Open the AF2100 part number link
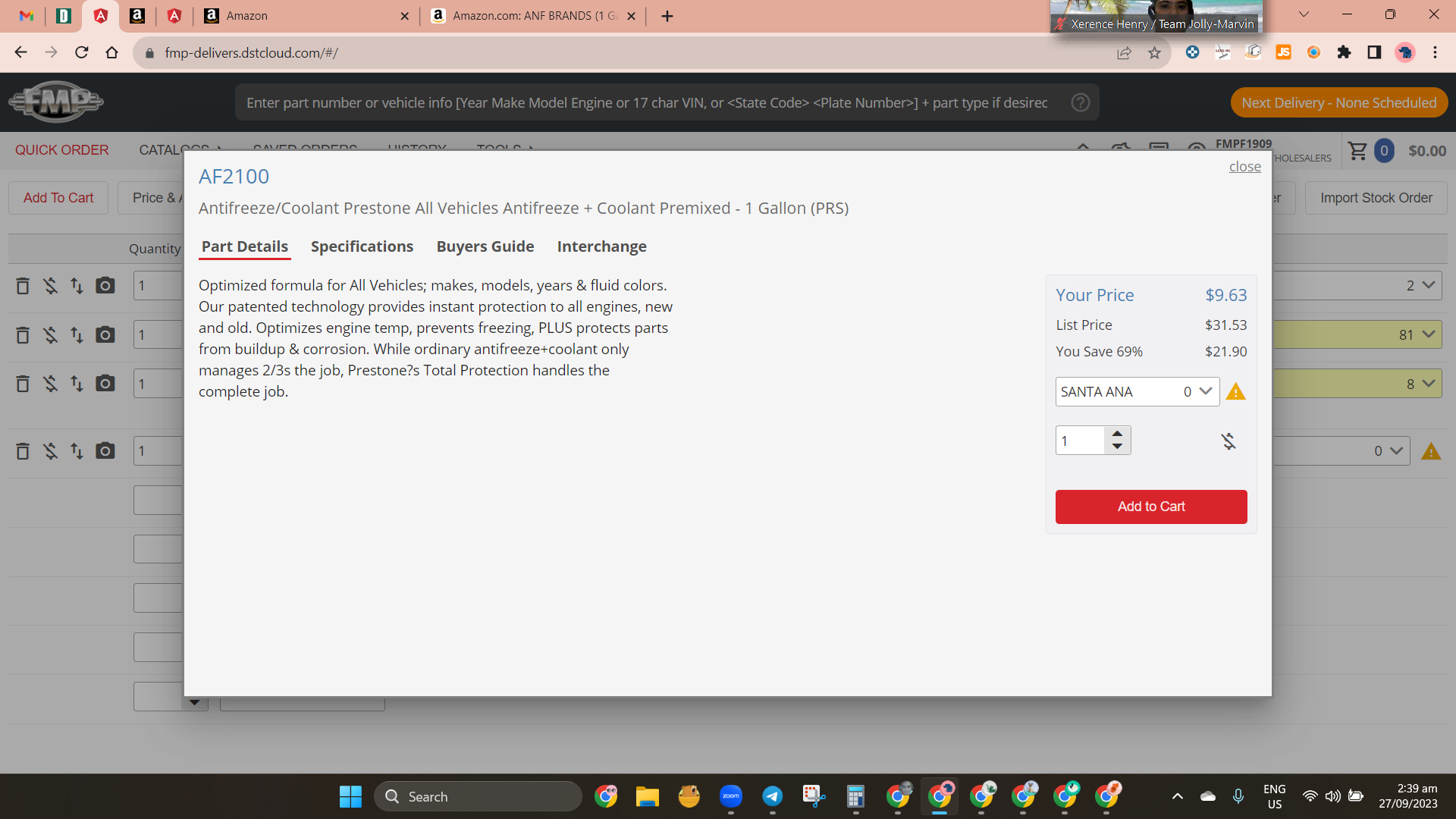 (x=234, y=177)
